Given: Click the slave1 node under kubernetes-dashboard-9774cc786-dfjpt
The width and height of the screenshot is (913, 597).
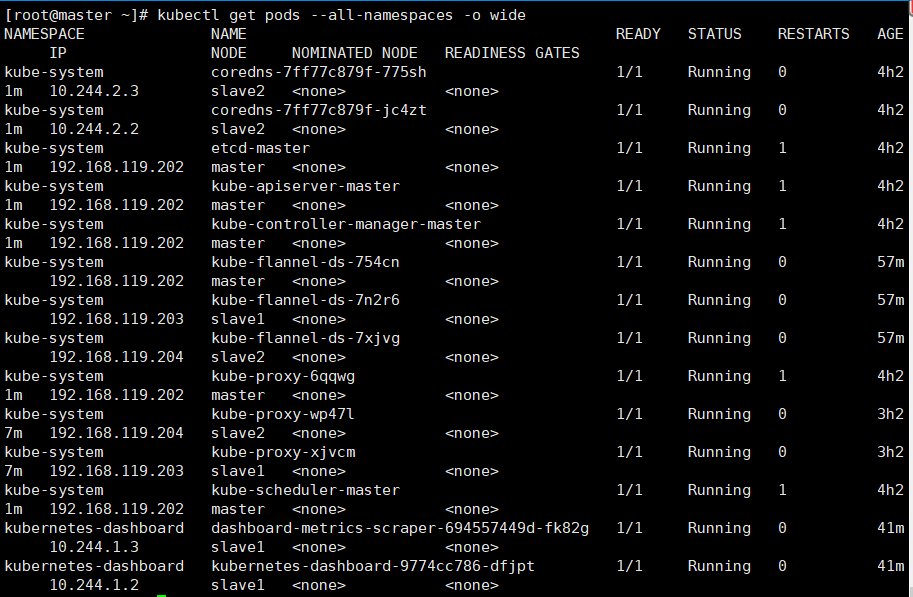Looking at the screenshot, I should [x=238, y=585].
